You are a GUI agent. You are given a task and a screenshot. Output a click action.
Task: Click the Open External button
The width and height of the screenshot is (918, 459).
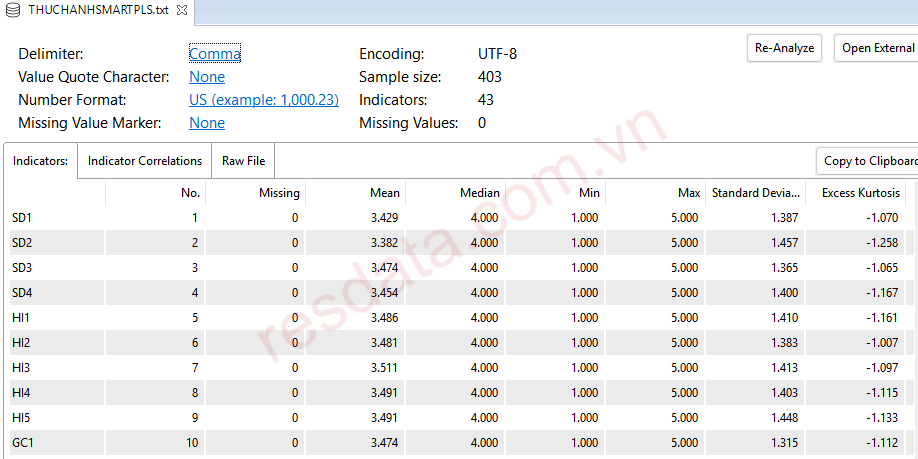tap(877, 48)
